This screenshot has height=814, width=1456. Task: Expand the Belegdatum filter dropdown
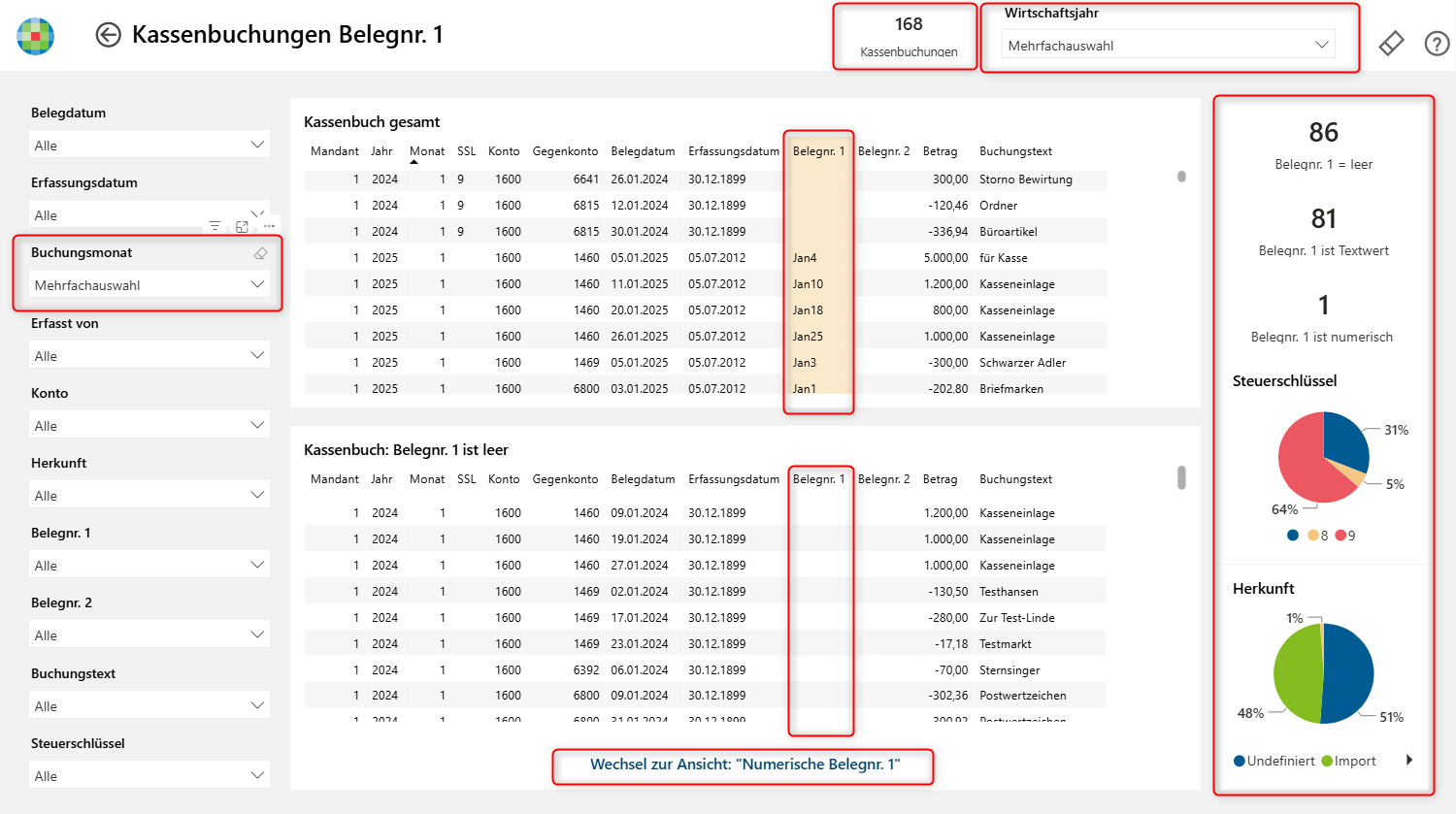pos(149,145)
